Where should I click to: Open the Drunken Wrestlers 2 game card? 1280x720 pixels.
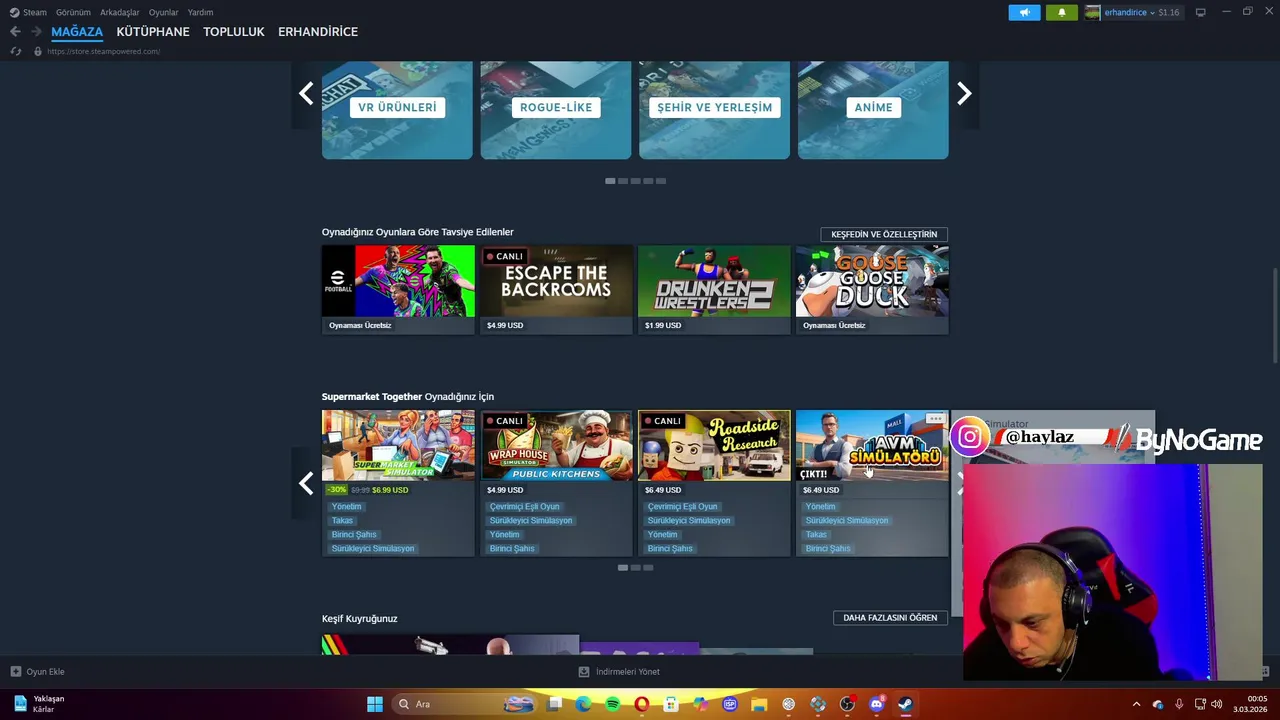click(x=714, y=289)
